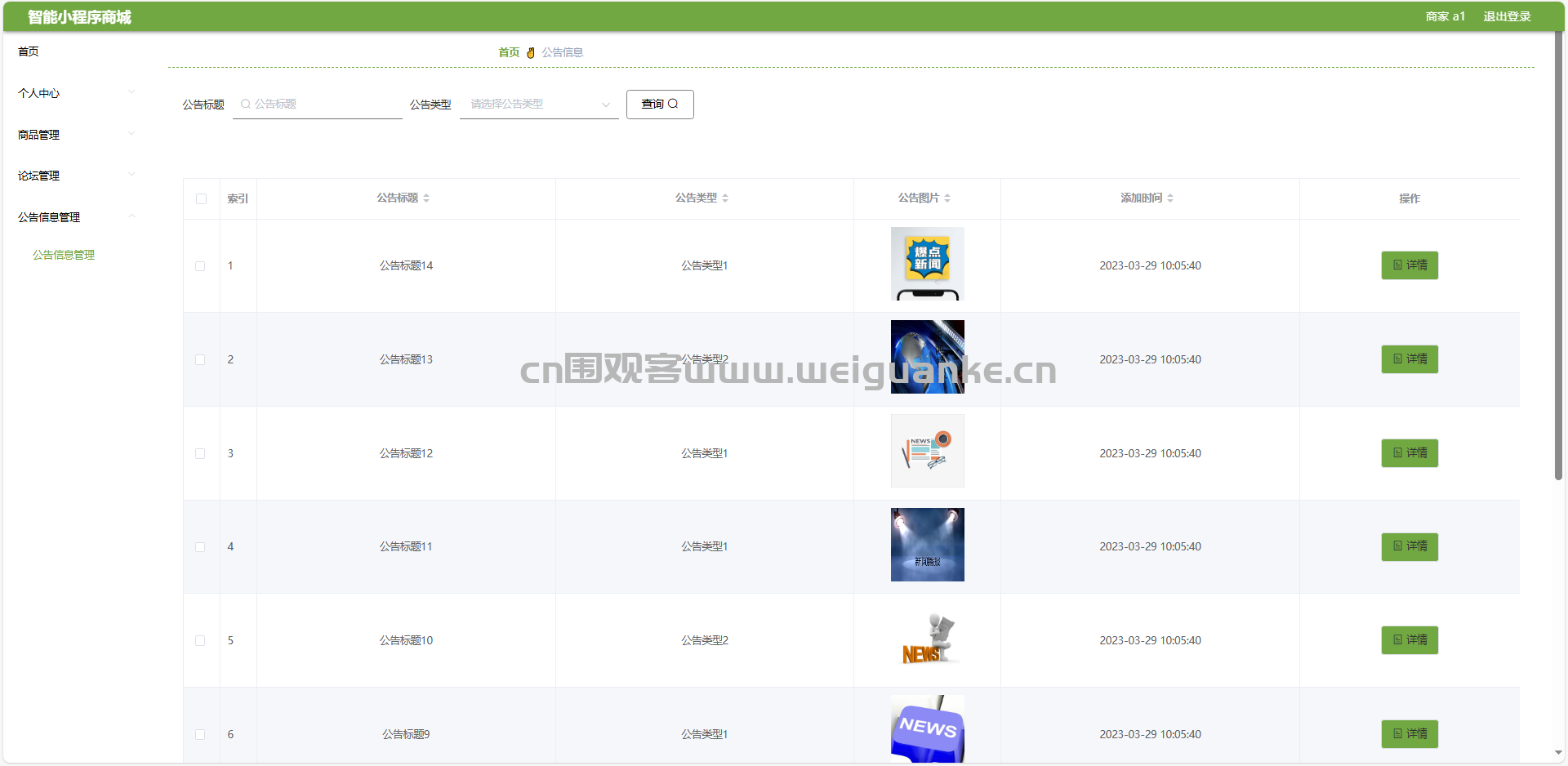
Task: Expand the 商品管理 sidebar menu
Action: 76,135
